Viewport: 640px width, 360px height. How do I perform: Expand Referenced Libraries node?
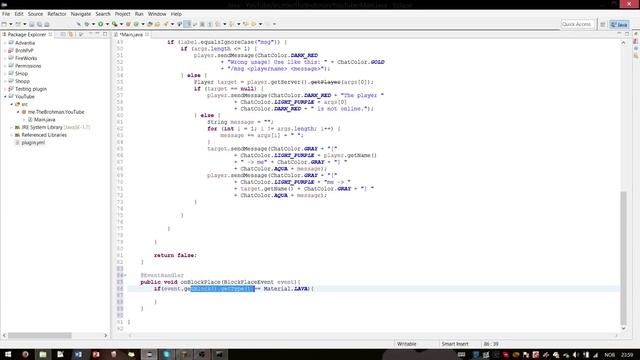click(x=11, y=135)
